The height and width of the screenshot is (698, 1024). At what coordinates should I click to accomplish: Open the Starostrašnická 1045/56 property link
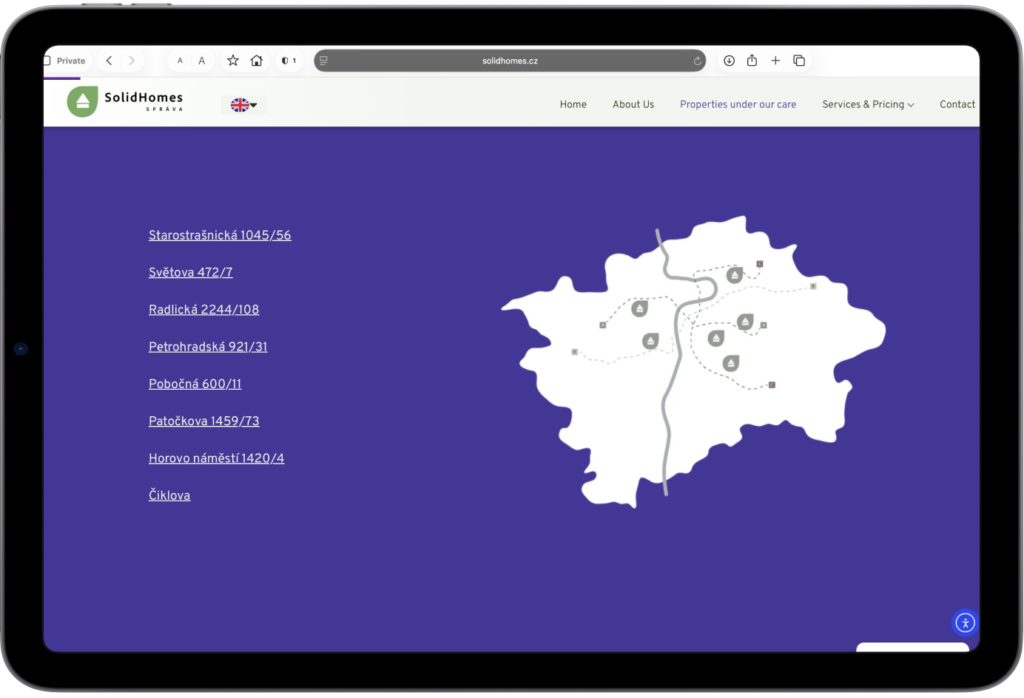coord(220,236)
